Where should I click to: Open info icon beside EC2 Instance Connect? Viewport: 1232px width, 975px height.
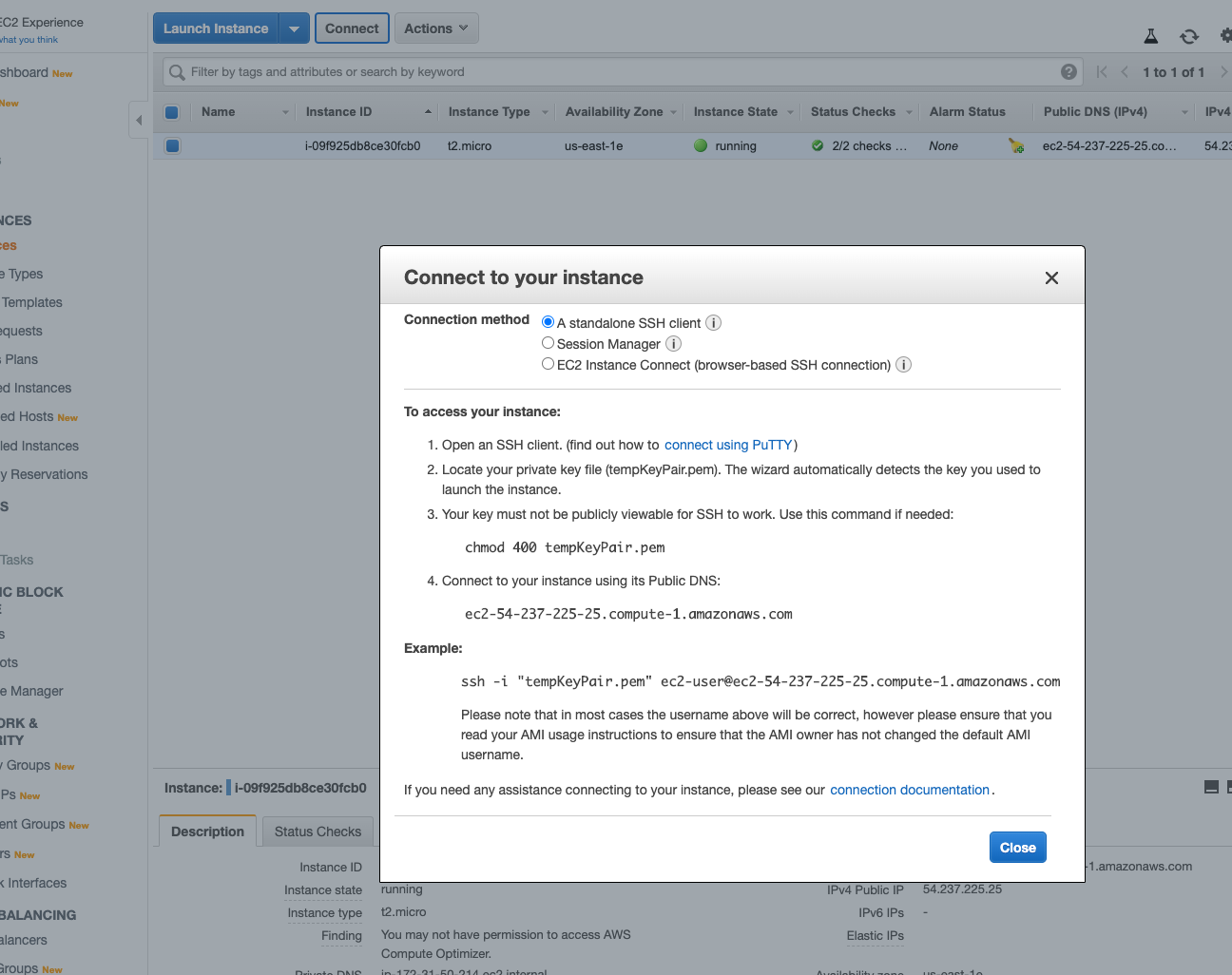[904, 365]
